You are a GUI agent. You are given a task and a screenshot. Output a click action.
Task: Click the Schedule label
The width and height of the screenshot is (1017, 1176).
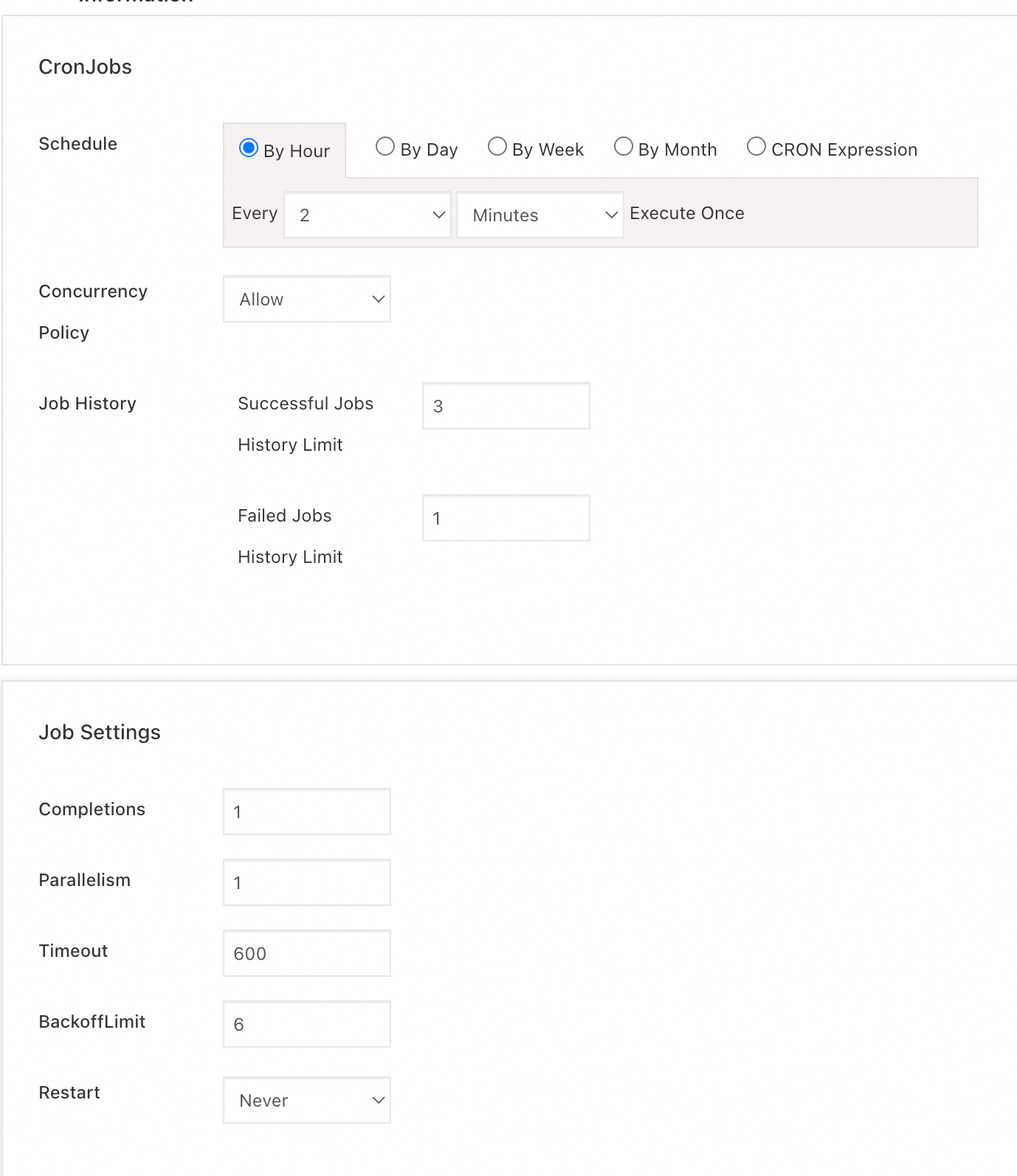tap(78, 144)
